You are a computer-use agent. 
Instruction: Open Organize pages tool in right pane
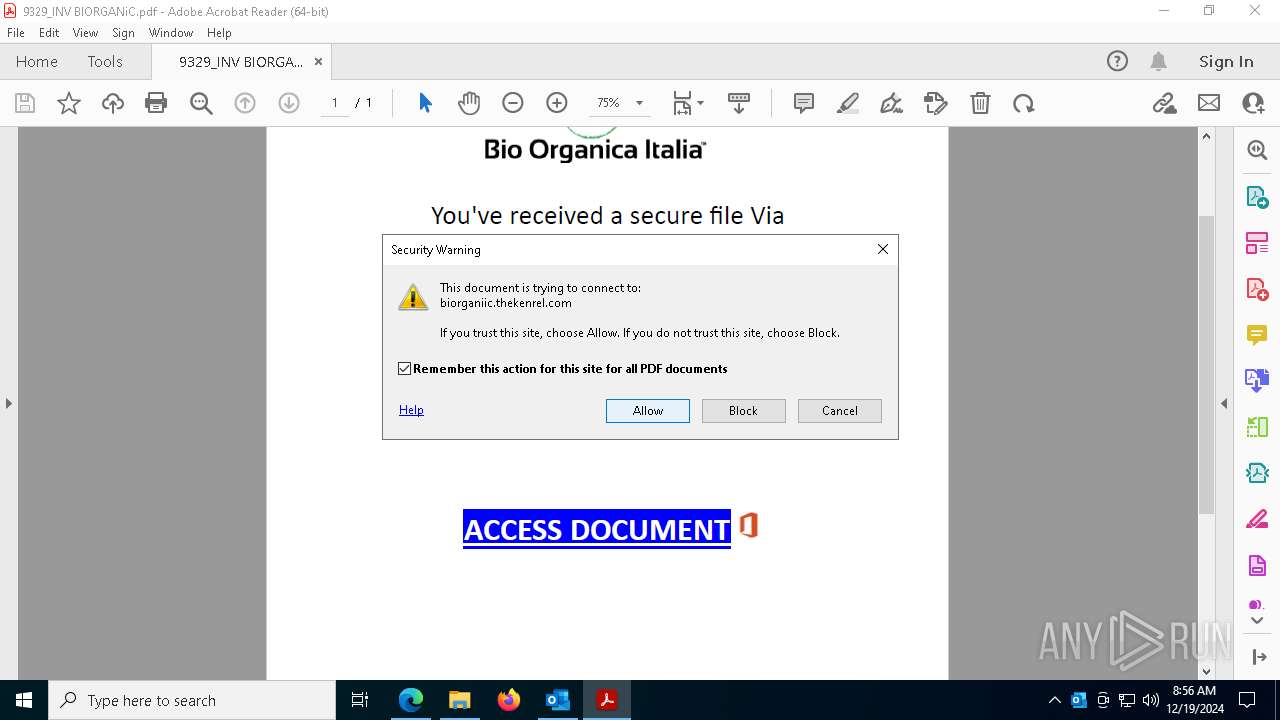[x=1257, y=243]
